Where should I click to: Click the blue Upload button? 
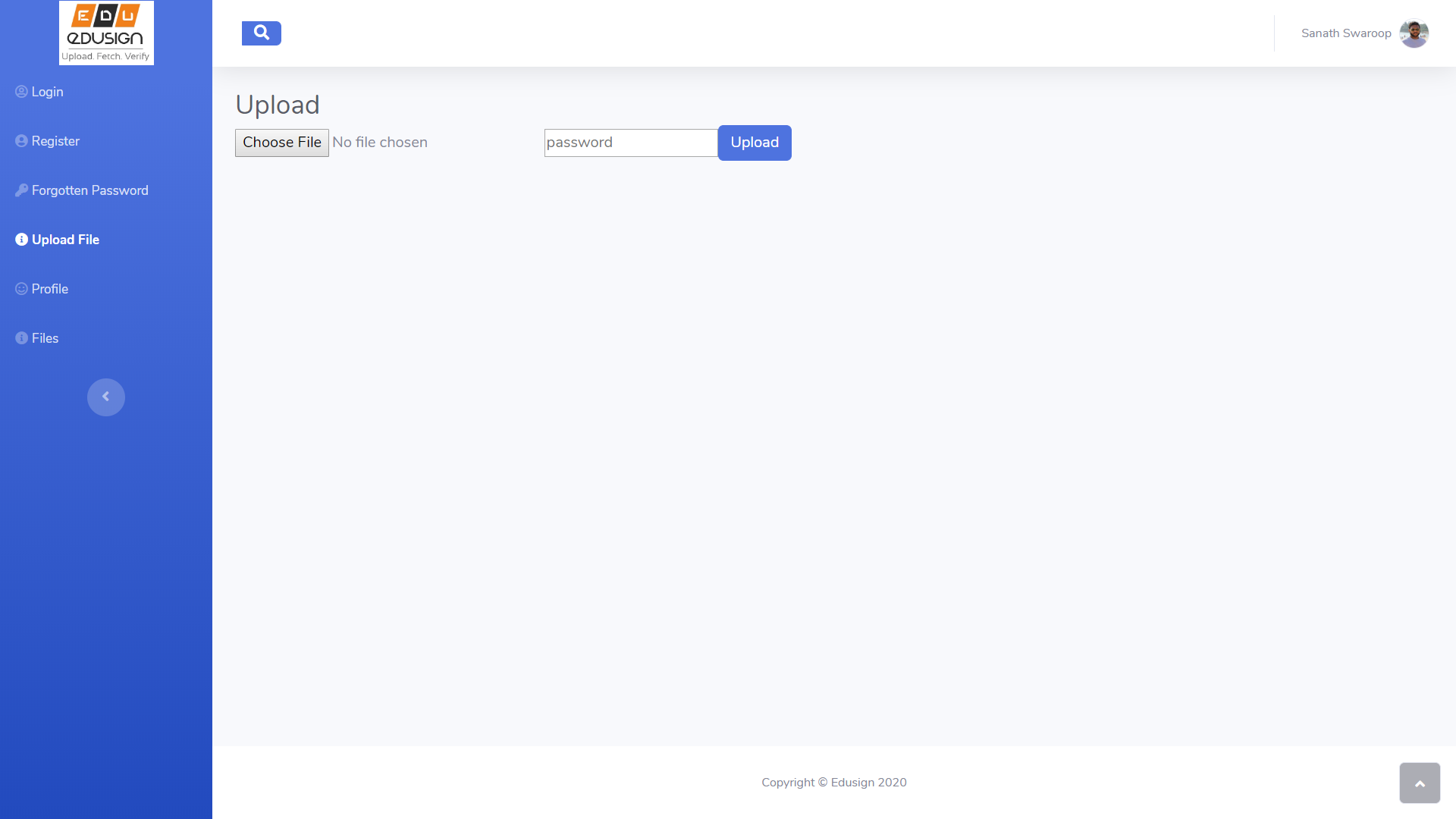[x=755, y=143]
